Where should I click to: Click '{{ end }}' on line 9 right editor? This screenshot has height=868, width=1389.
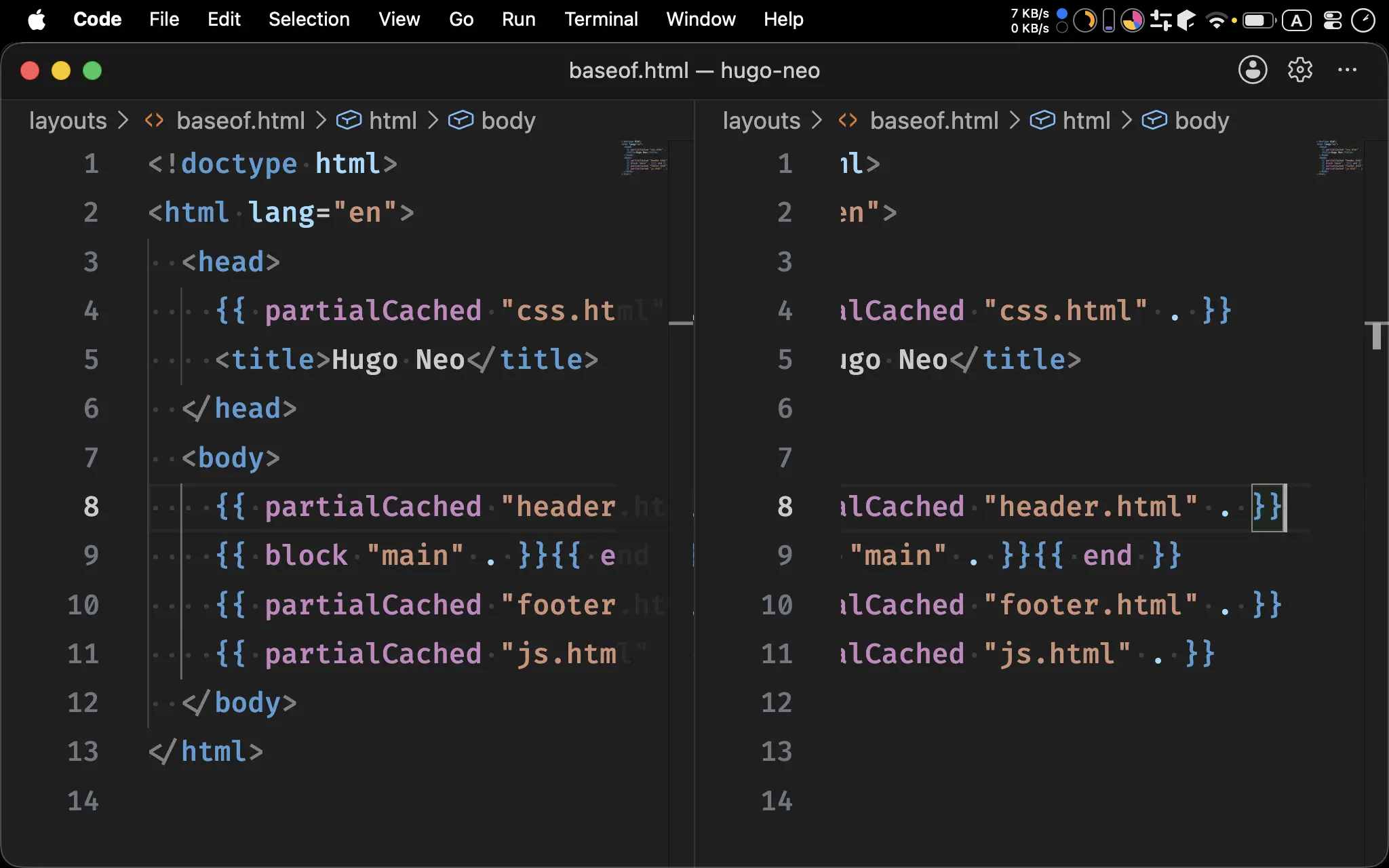tap(1108, 555)
